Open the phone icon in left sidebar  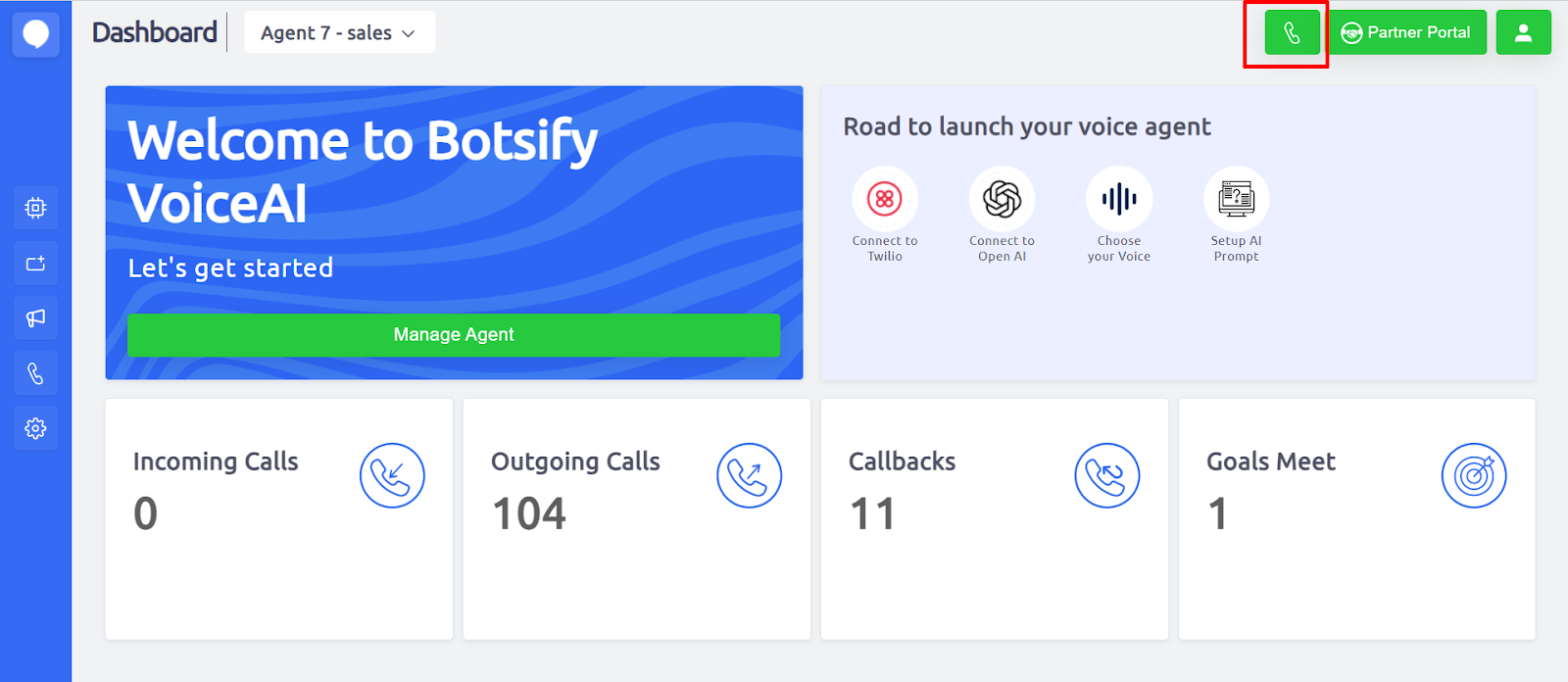[36, 373]
